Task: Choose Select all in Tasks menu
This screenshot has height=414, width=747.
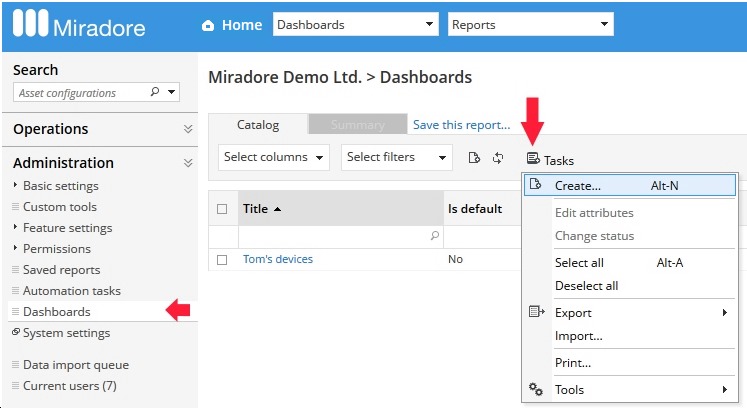Action: point(579,263)
